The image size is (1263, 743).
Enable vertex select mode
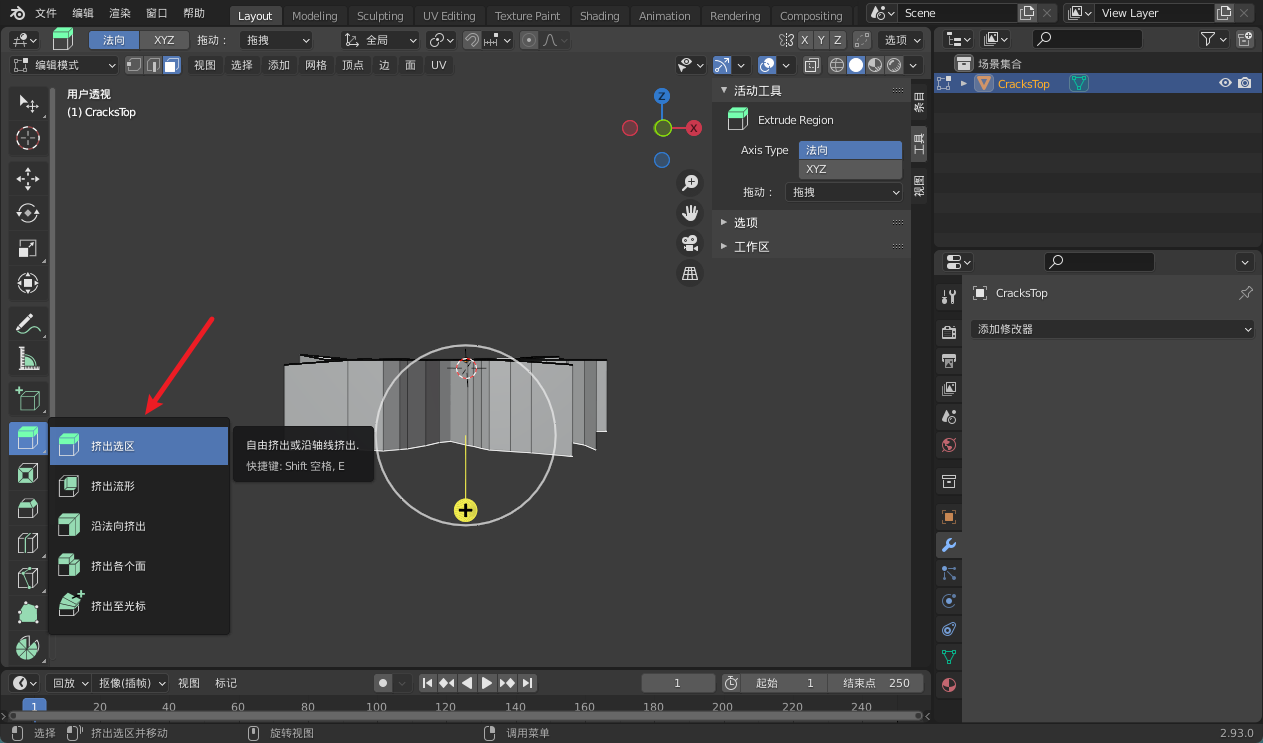point(133,65)
